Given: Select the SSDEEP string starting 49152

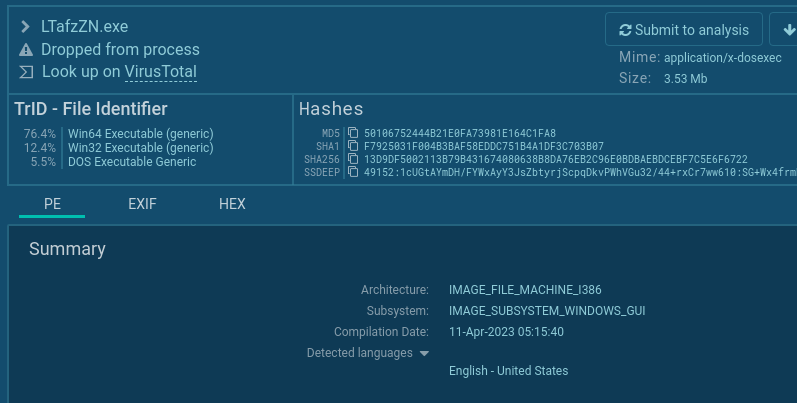Looking at the screenshot, I should 580,172.
